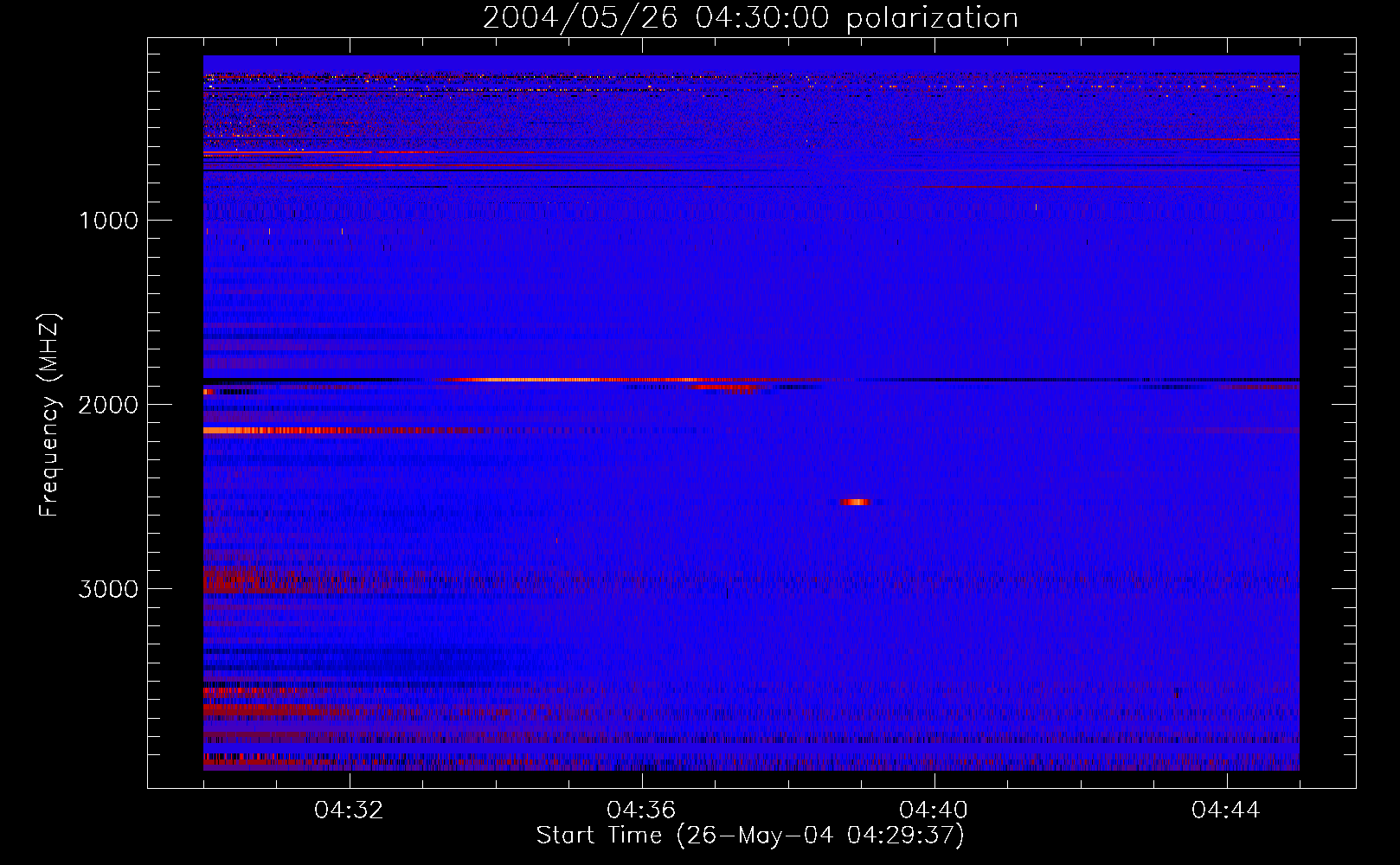Click the plot title '2004/05/26 04:30:00 polarization'
1400x865 pixels.
pos(750,18)
